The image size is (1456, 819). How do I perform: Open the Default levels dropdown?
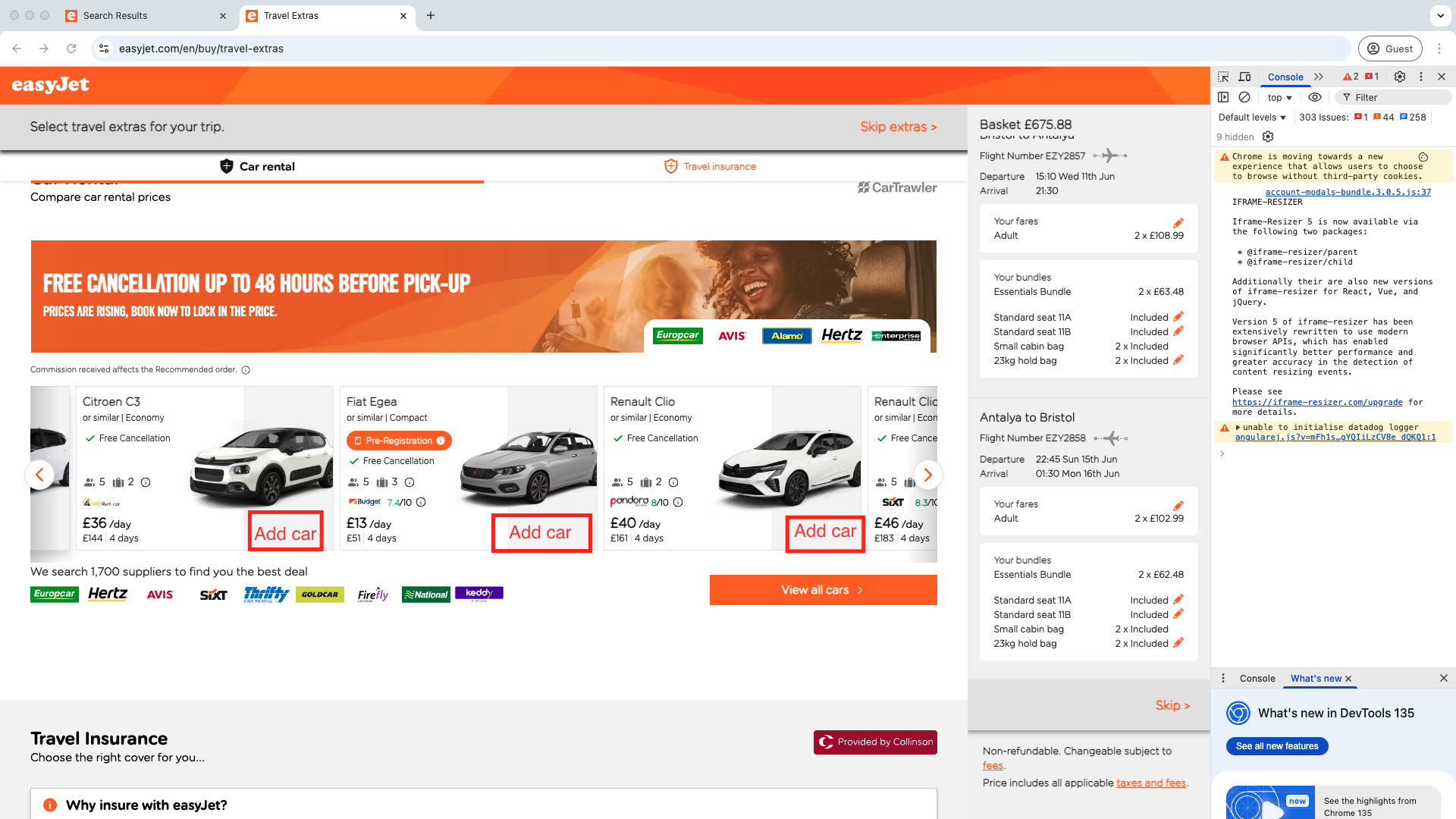[x=1252, y=118]
